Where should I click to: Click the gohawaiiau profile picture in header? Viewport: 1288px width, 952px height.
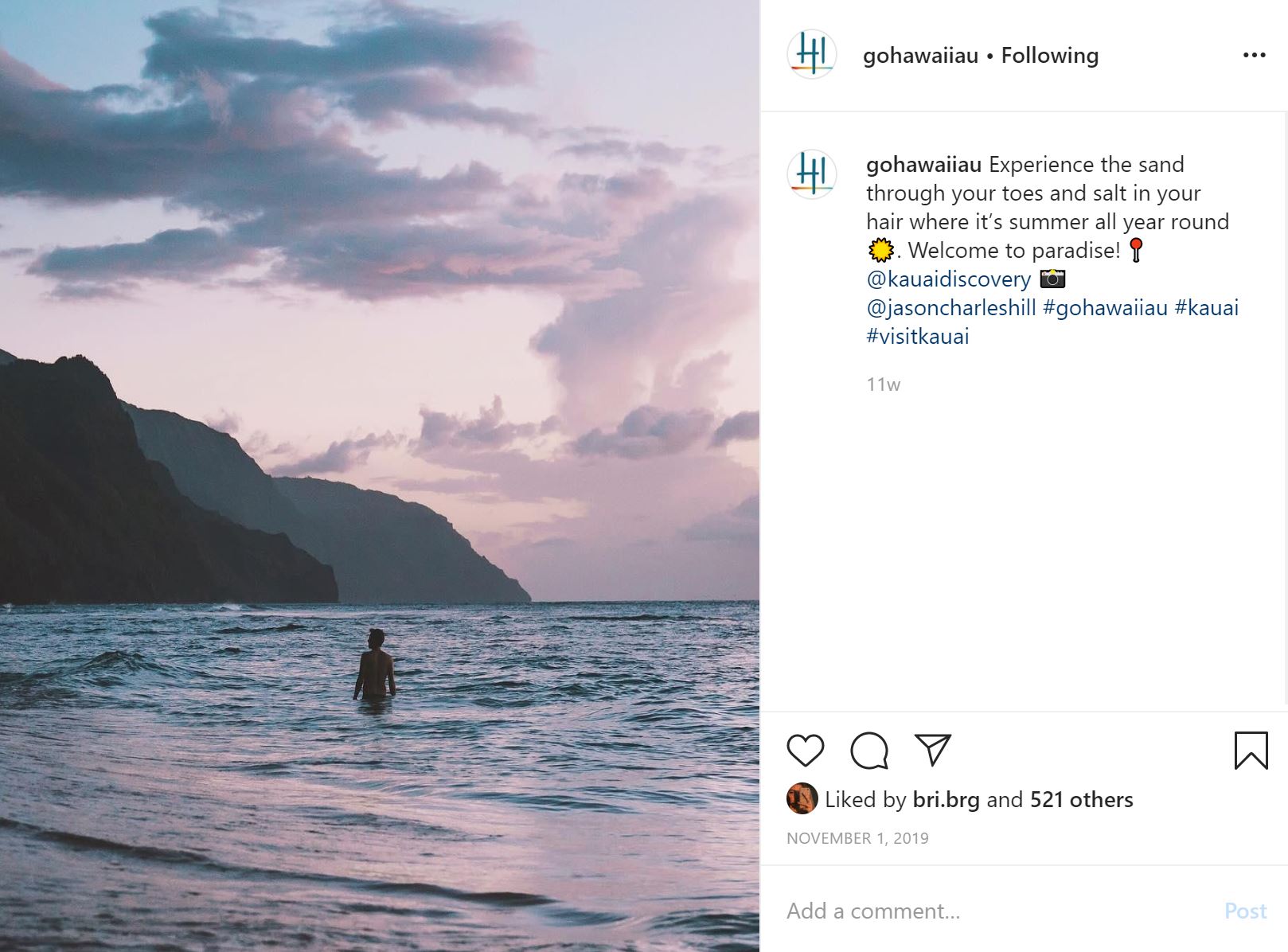click(x=811, y=55)
